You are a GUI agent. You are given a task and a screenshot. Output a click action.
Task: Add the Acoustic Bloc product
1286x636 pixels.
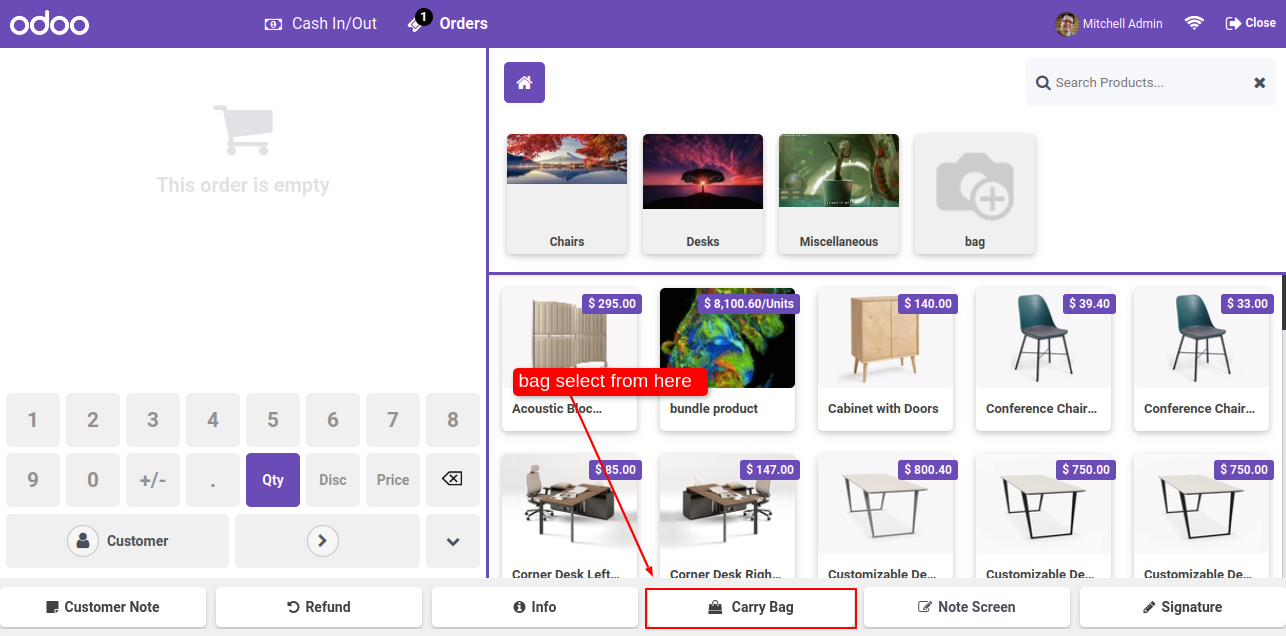point(569,360)
